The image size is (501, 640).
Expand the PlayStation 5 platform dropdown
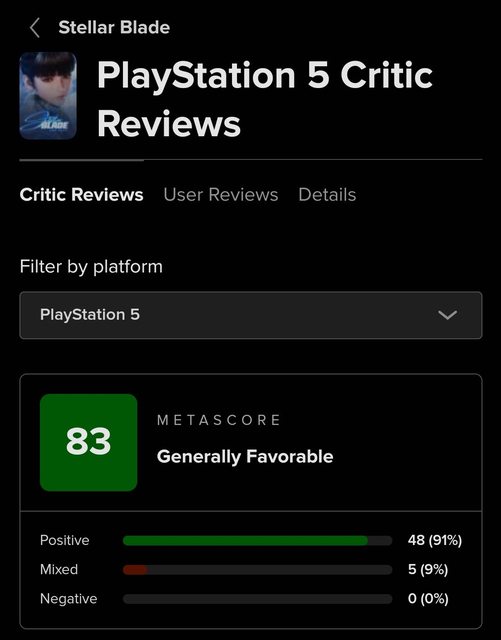pos(251,315)
